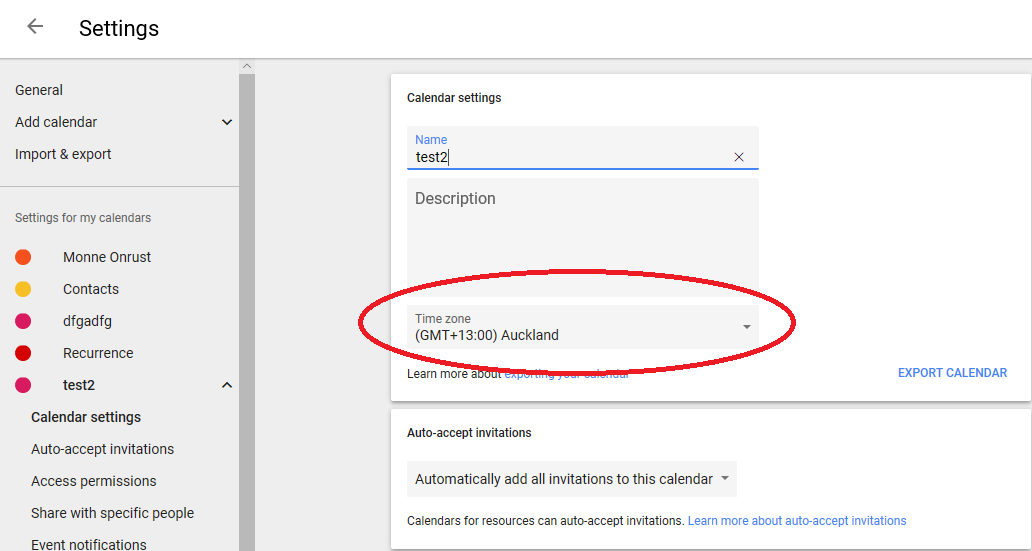Collapse the test2 calendar section chevron
This screenshot has width=1032, height=551.
pyautogui.click(x=227, y=385)
